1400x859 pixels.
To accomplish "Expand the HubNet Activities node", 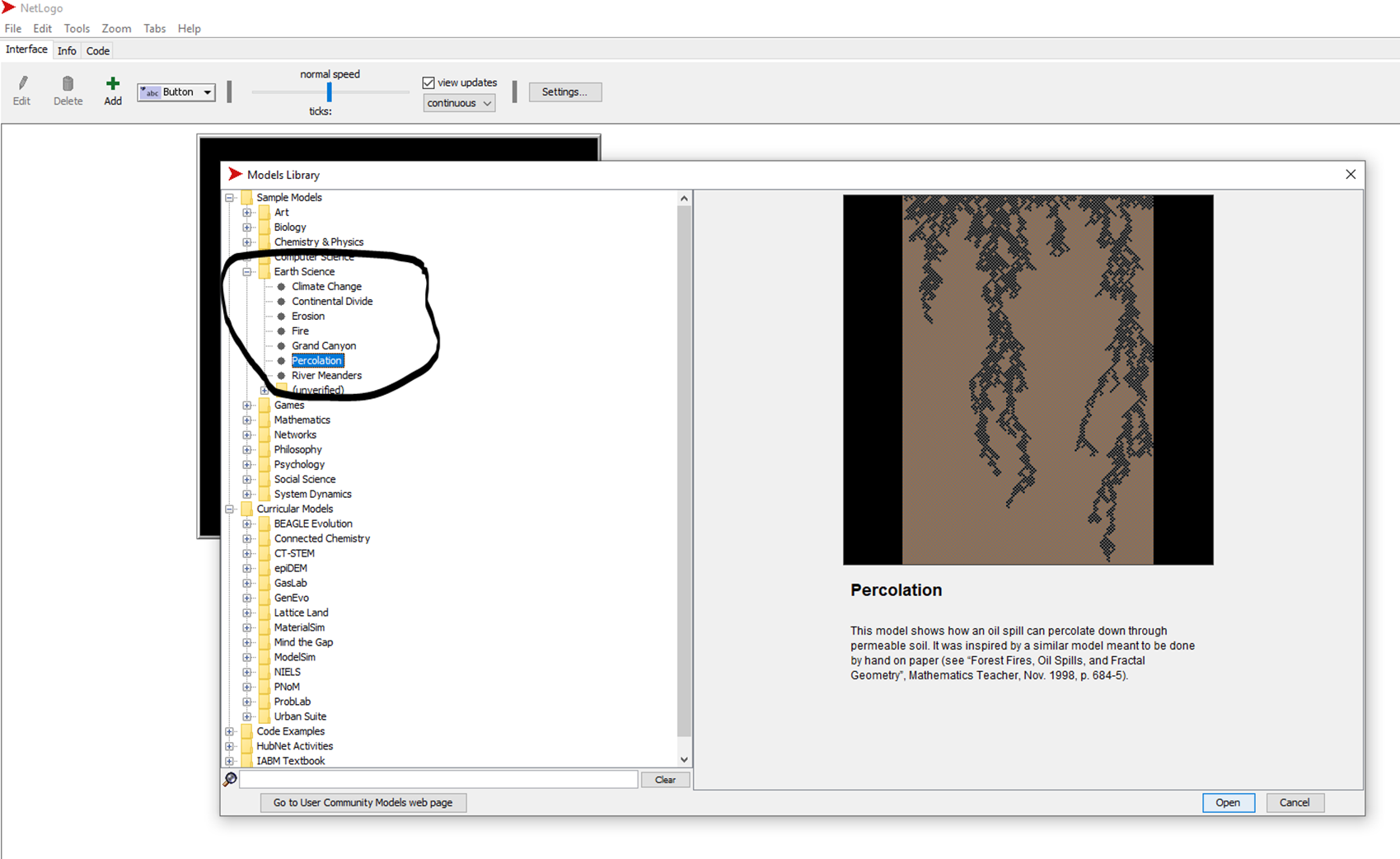I will 230,747.
